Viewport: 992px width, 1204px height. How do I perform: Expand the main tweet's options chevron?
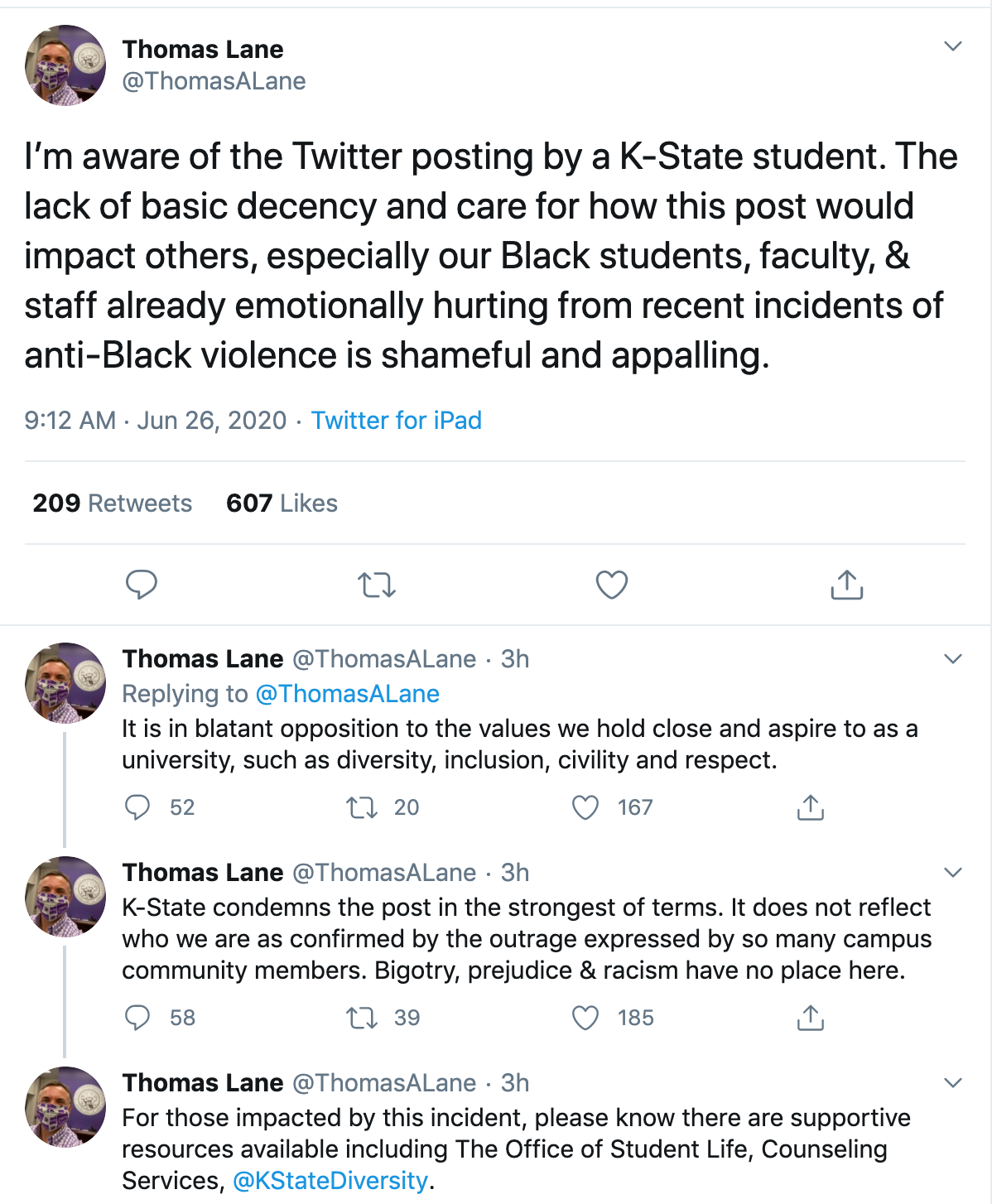953,46
